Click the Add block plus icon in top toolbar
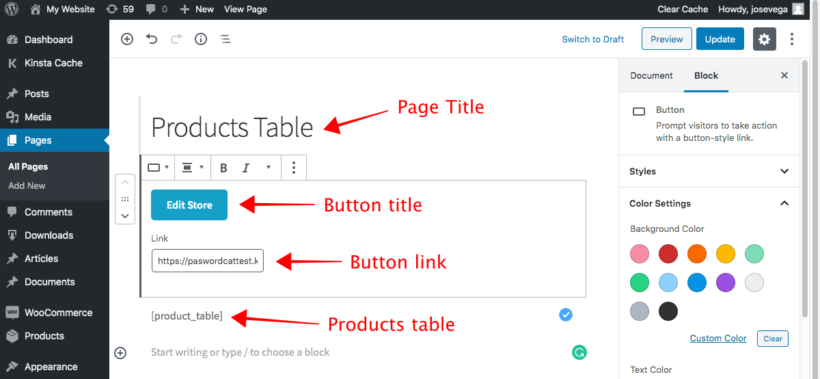 tap(127, 39)
